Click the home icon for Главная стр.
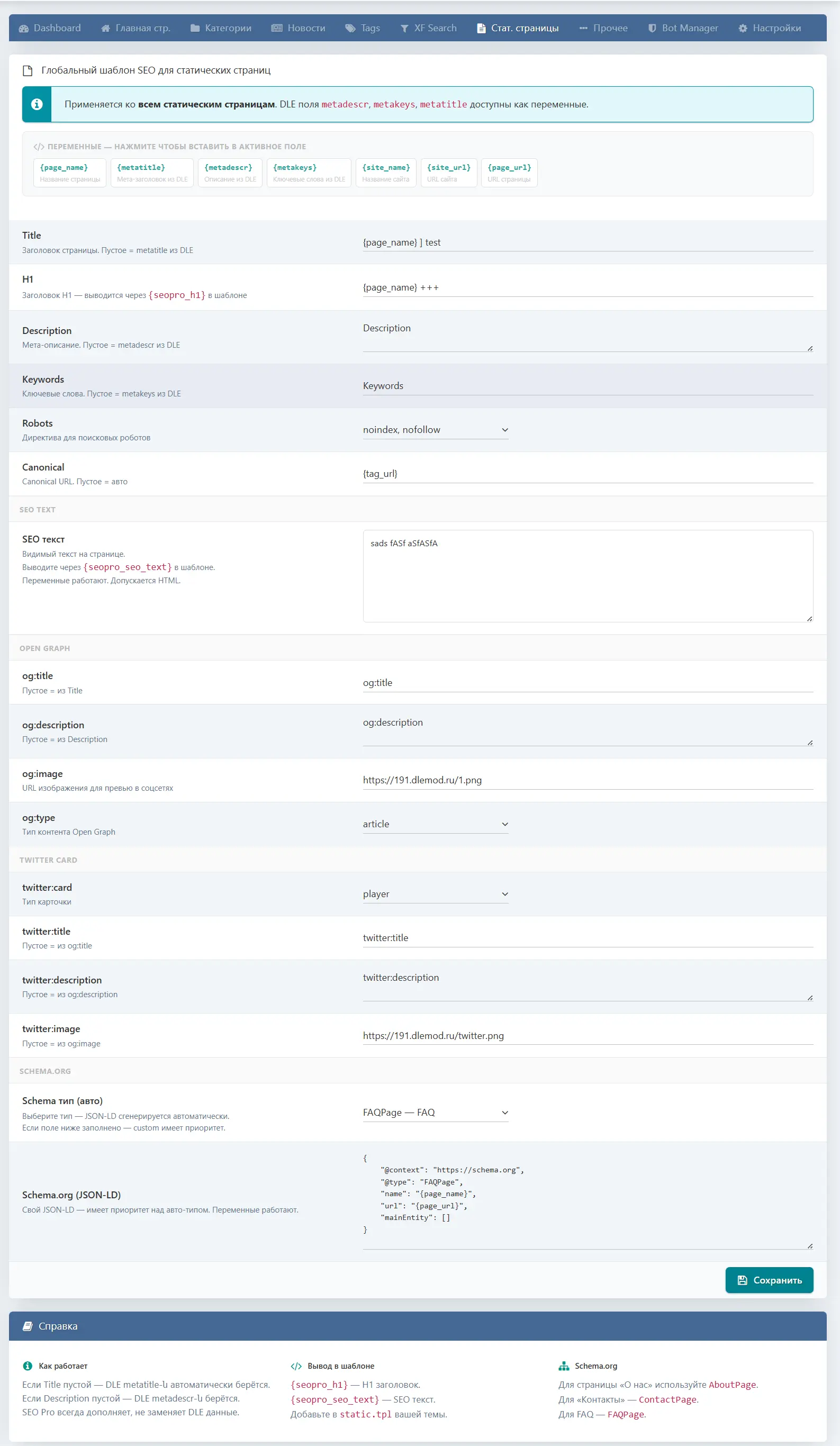This screenshot has width=840, height=1446. coord(105,28)
